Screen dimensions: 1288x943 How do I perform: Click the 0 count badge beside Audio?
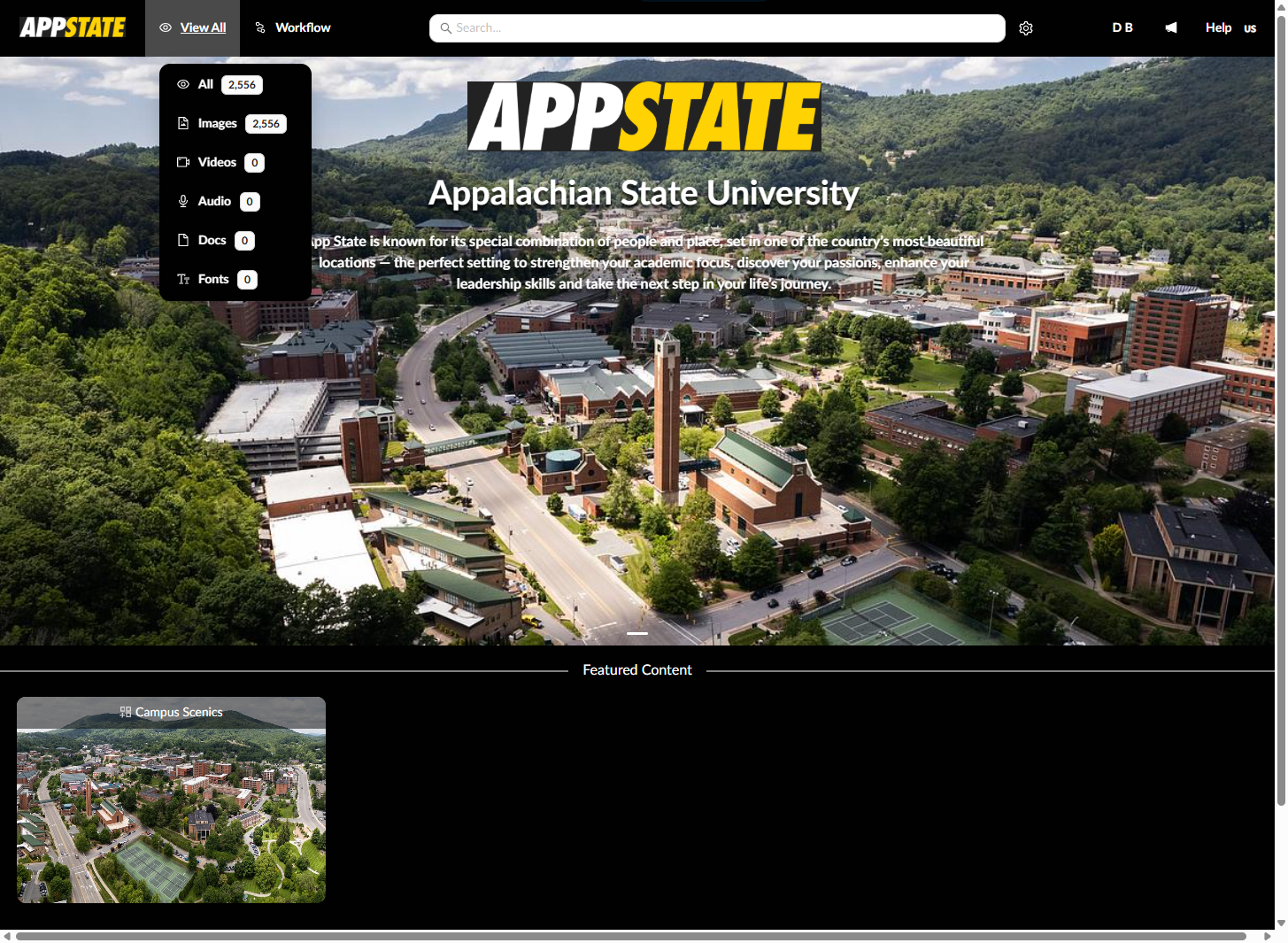tap(250, 202)
